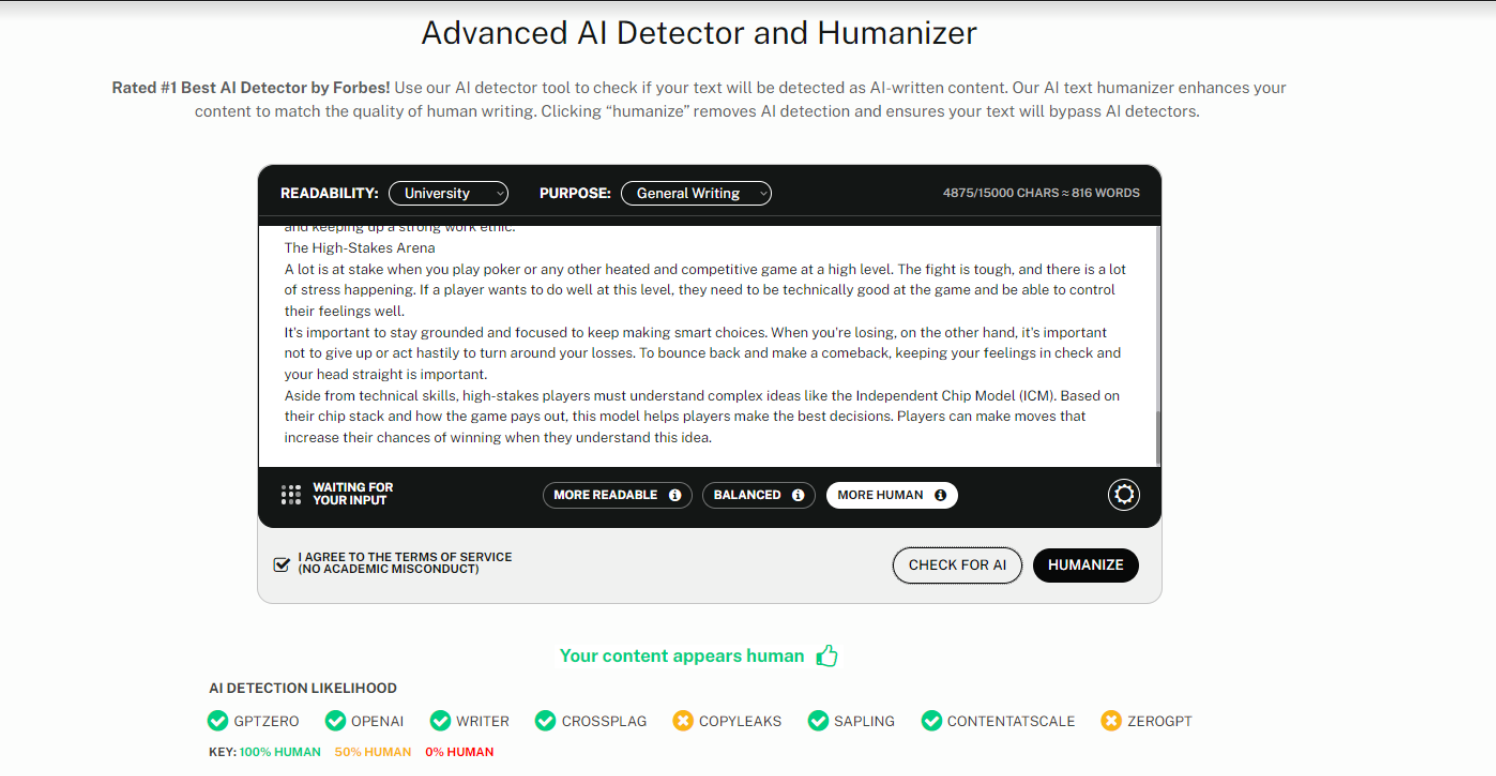Click the dotted grid status icon

(x=291, y=495)
